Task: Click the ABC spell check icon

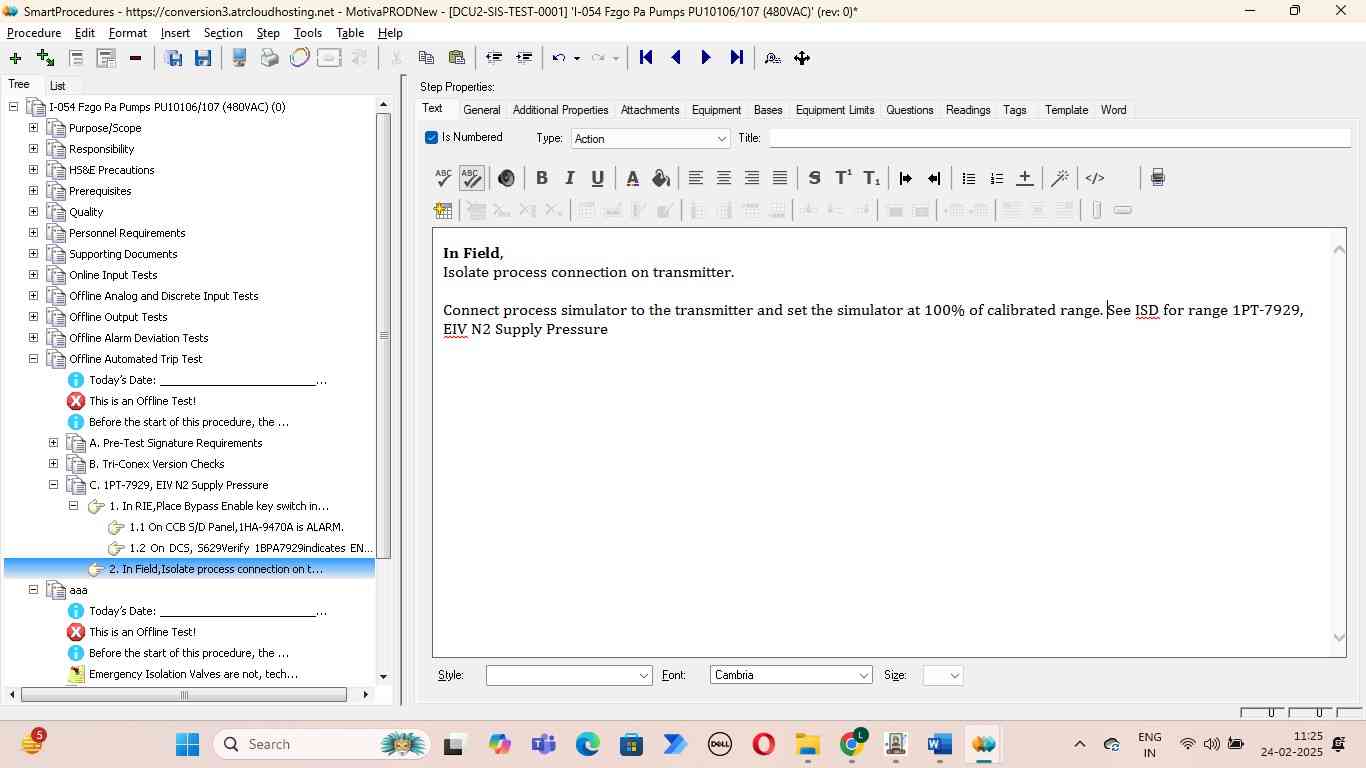Action: pyautogui.click(x=443, y=178)
